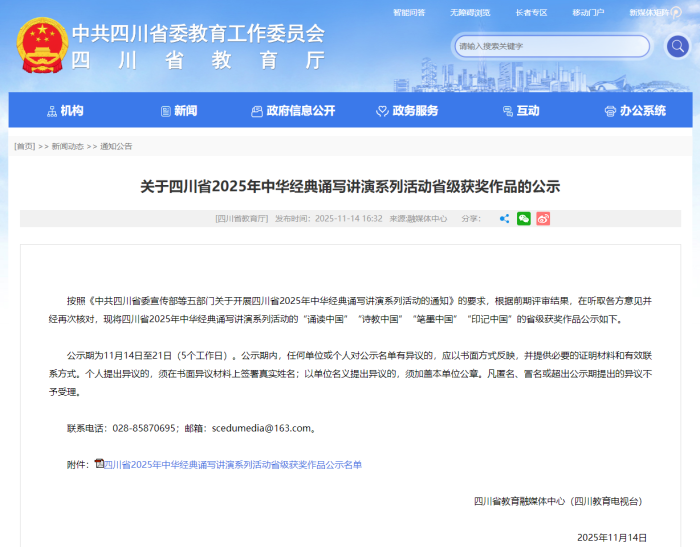The image size is (700, 547).
Task: Click the national emblem logo
Action: click(40, 42)
